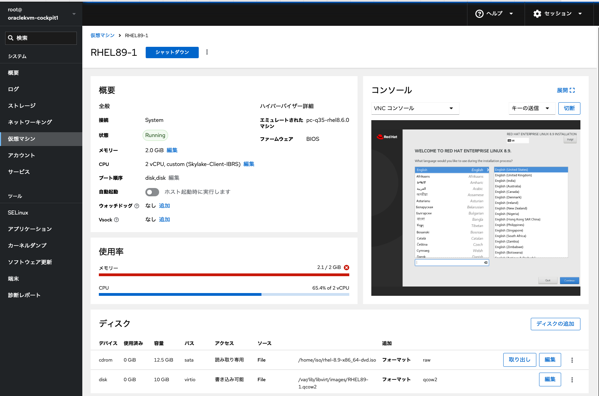
Task: Open アカウント in sidebar
Action: pos(41,155)
